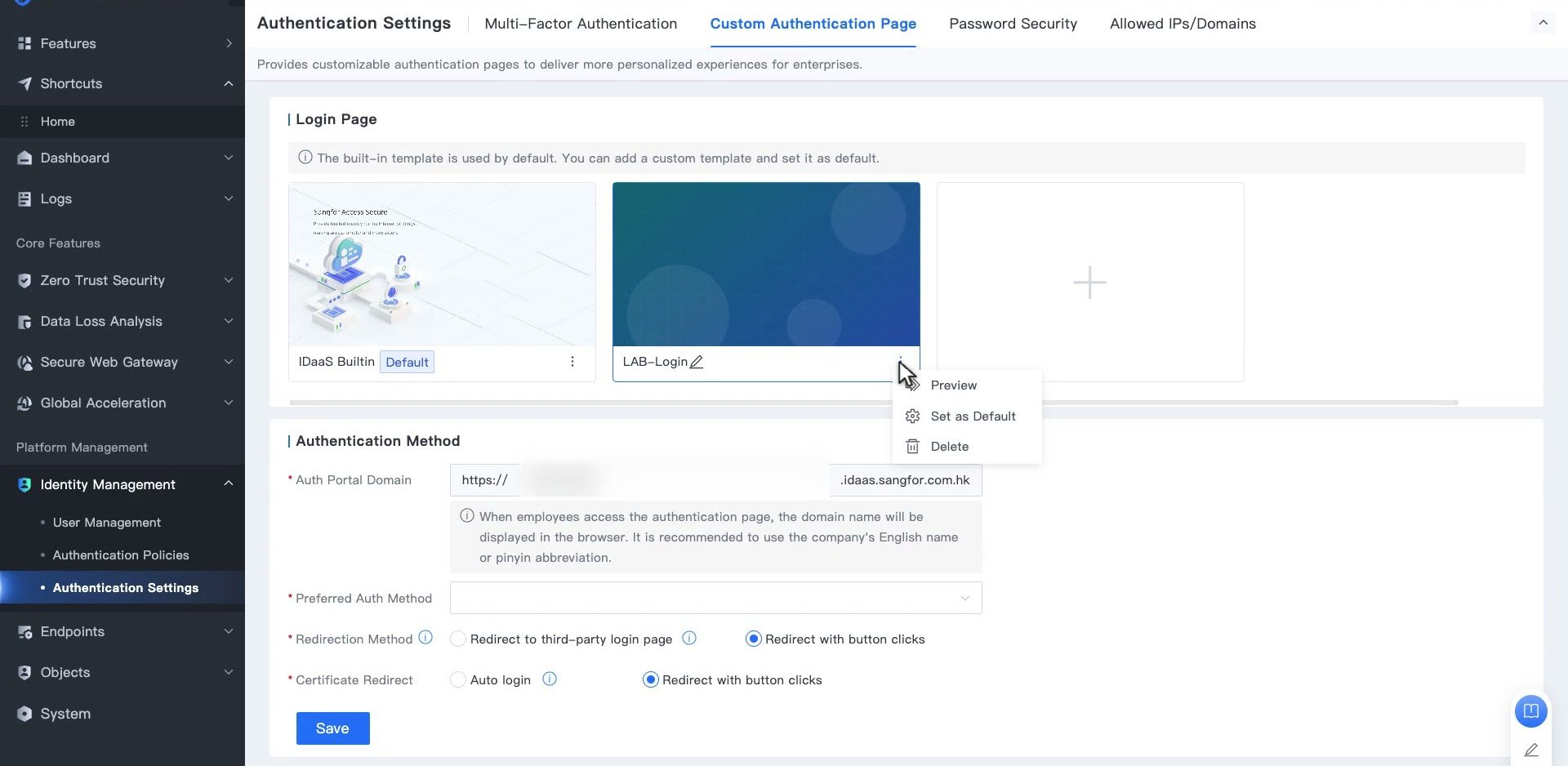
Task: Click the Global Acceleration icon
Action: point(24,403)
